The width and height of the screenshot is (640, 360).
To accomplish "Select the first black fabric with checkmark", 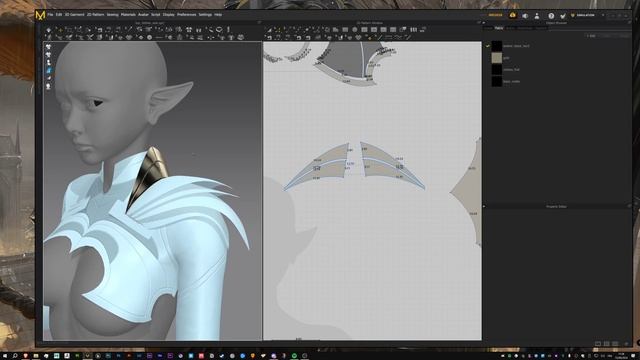I will click(496, 46).
